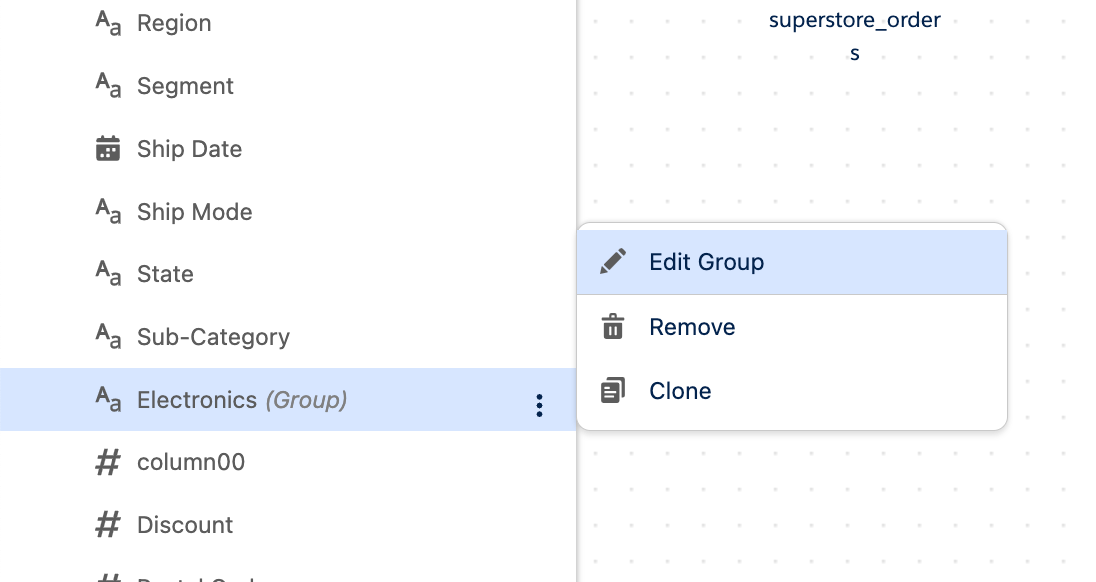Viewport: 1096px width, 582px height.
Task: Click the text-type icon beside Segment
Action: click(108, 86)
